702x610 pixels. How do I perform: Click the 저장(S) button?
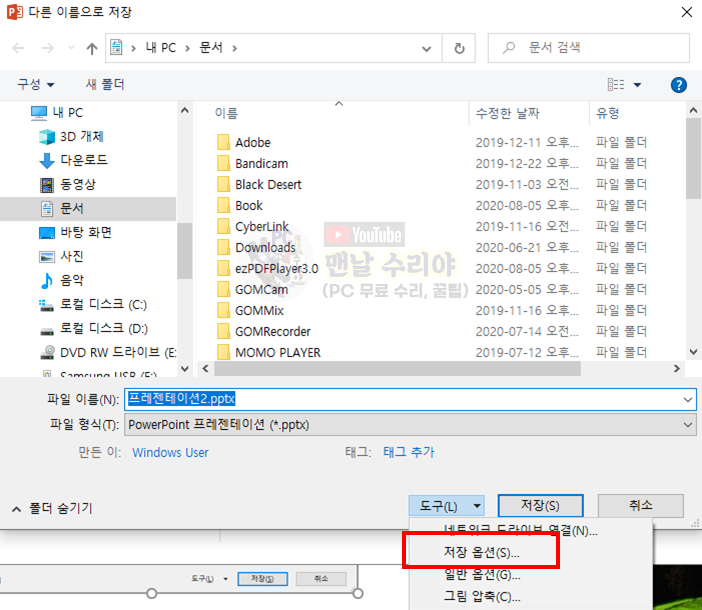click(x=540, y=506)
